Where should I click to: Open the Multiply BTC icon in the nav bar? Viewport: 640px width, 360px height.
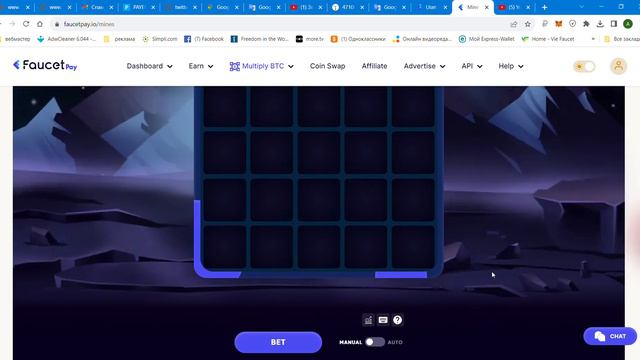tap(234, 66)
